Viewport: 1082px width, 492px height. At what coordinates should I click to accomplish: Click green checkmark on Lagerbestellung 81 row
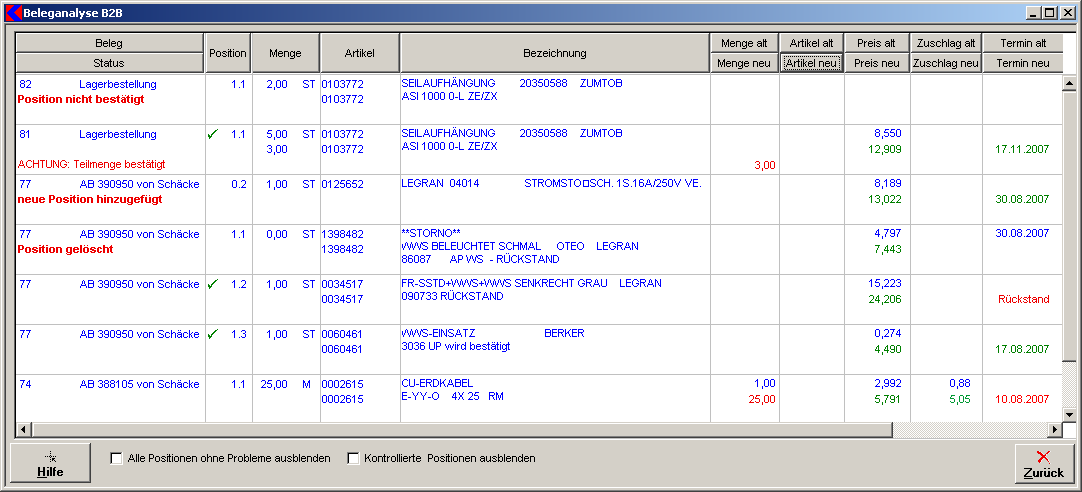click(212, 134)
